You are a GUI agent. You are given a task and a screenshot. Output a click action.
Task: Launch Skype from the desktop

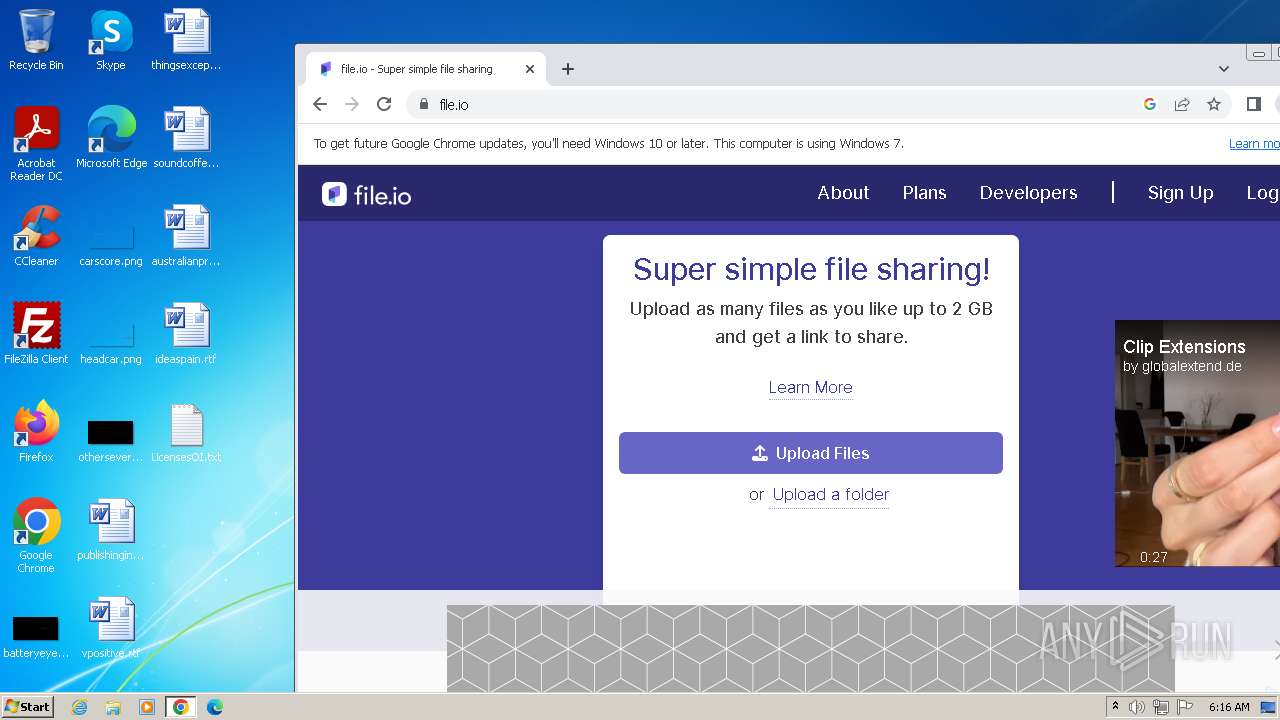pyautogui.click(x=110, y=40)
